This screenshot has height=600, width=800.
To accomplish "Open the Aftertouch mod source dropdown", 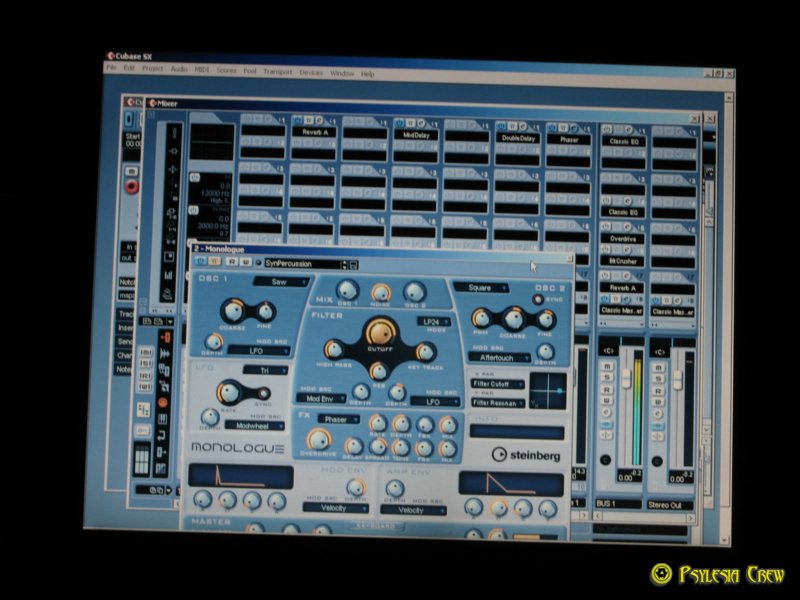I will [x=499, y=358].
